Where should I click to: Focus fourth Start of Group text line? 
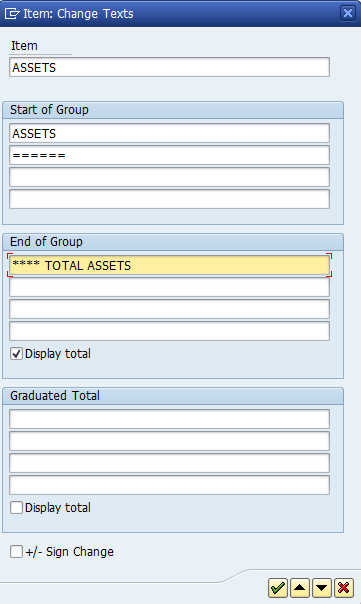pyautogui.click(x=170, y=199)
